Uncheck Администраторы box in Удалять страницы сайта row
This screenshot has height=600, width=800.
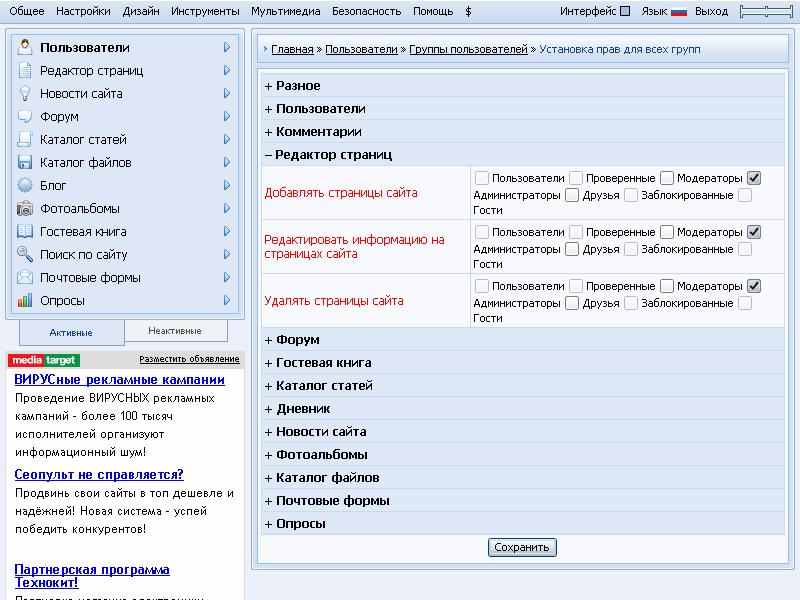click(x=754, y=286)
